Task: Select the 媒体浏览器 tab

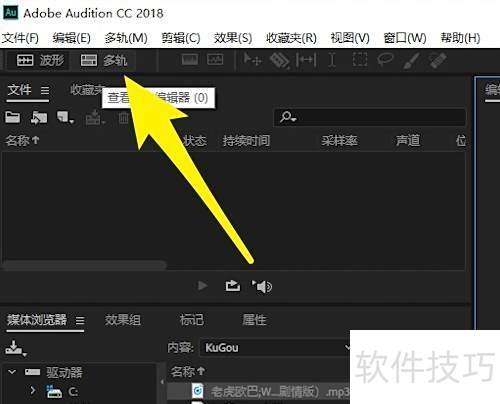Action: pos(37,320)
